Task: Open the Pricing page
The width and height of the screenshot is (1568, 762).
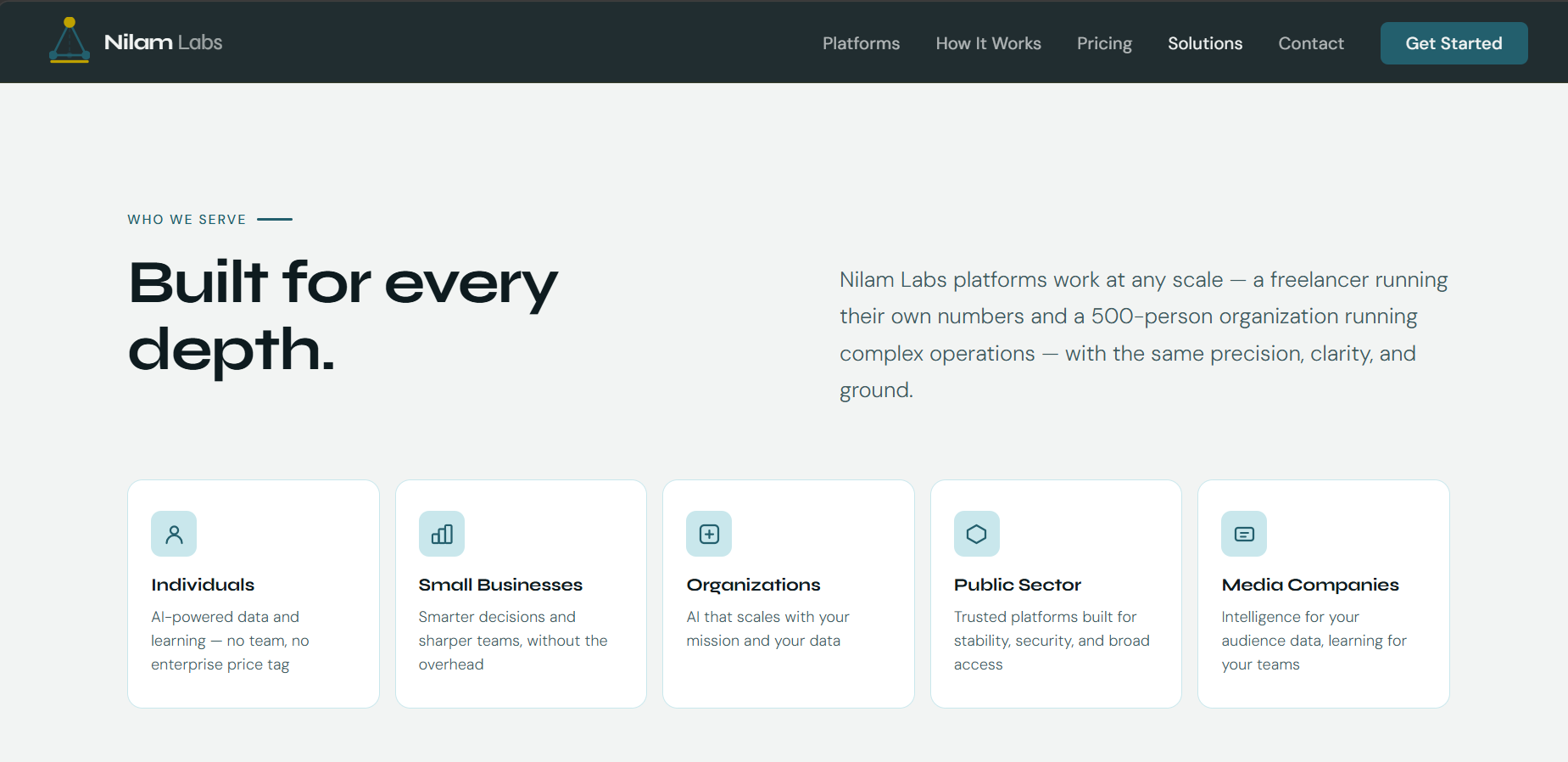Action: [1104, 43]
